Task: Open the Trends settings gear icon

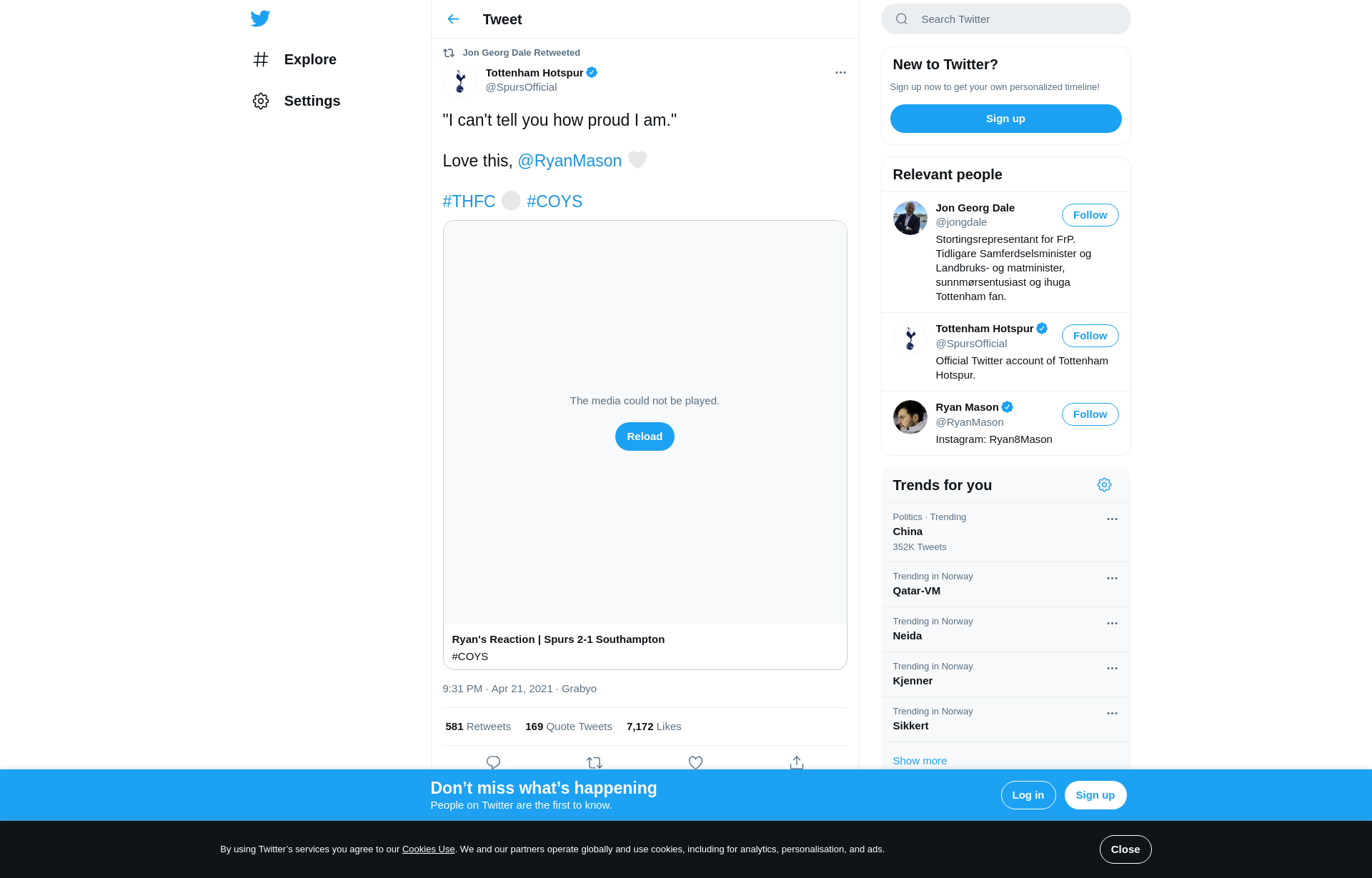Action: (x=1104, y=485)
